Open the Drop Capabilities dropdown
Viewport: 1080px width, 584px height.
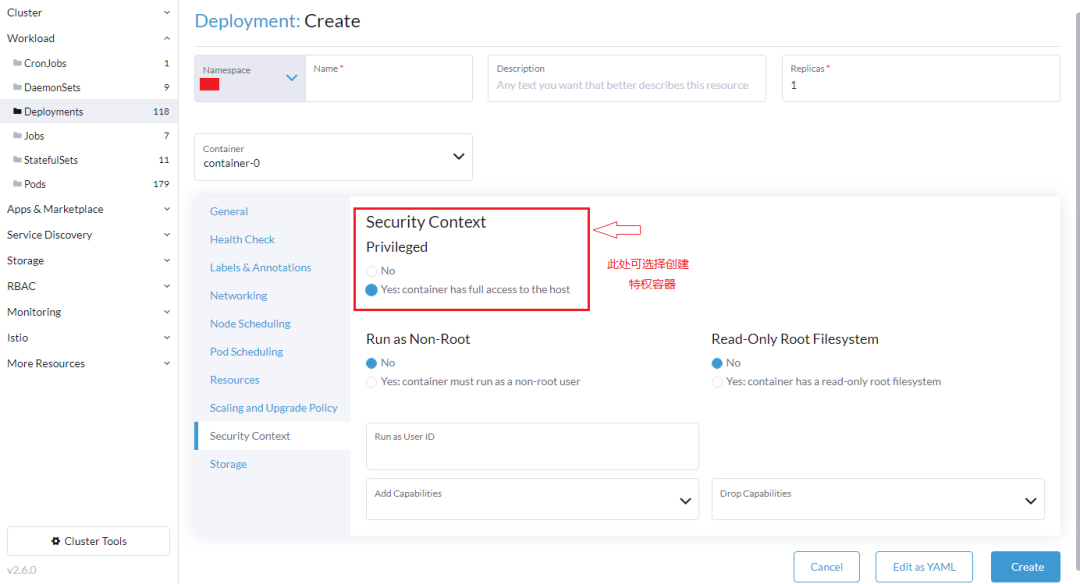[x=1031, y=500]
